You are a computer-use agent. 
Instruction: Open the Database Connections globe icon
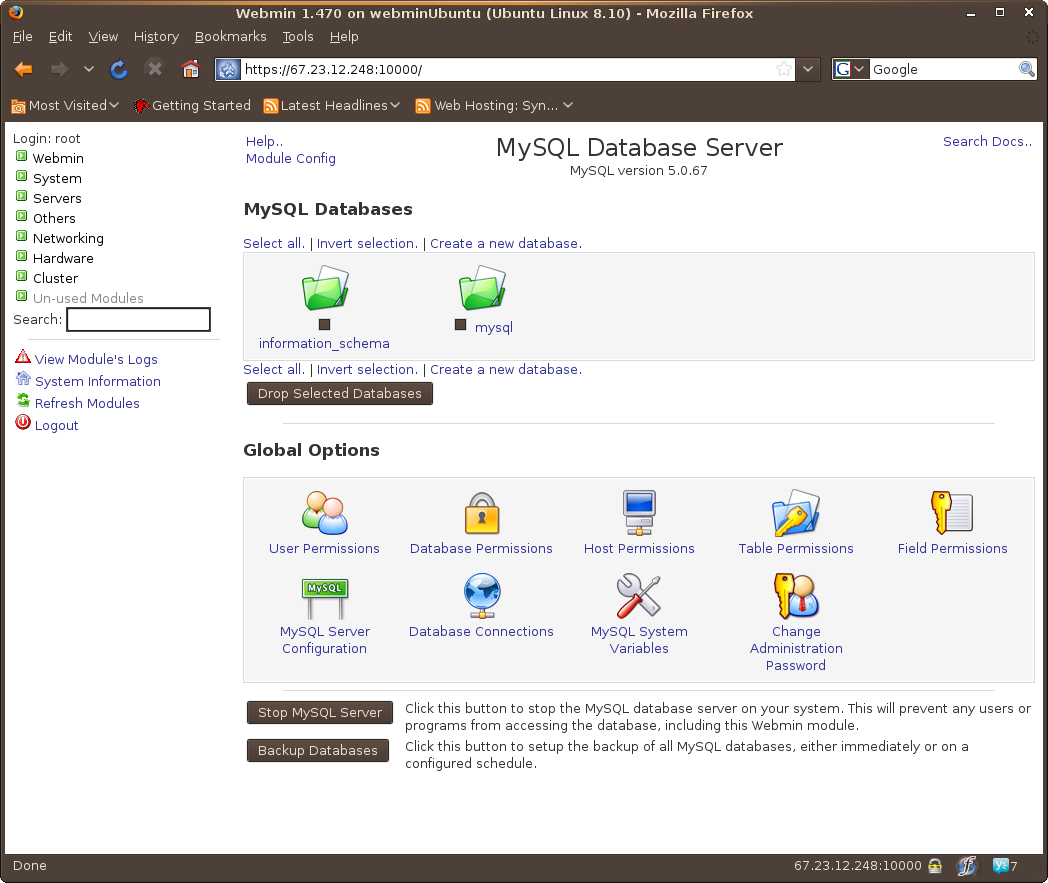[x=482, y=596]
